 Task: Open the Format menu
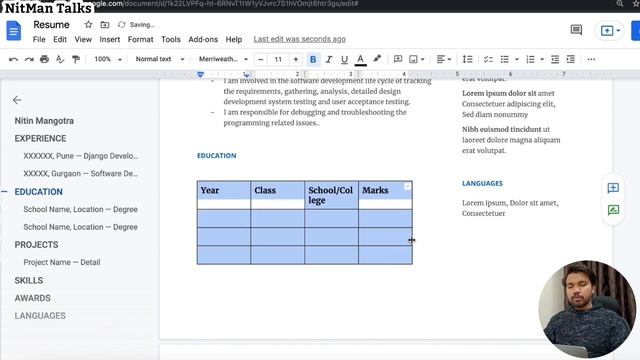140,40
